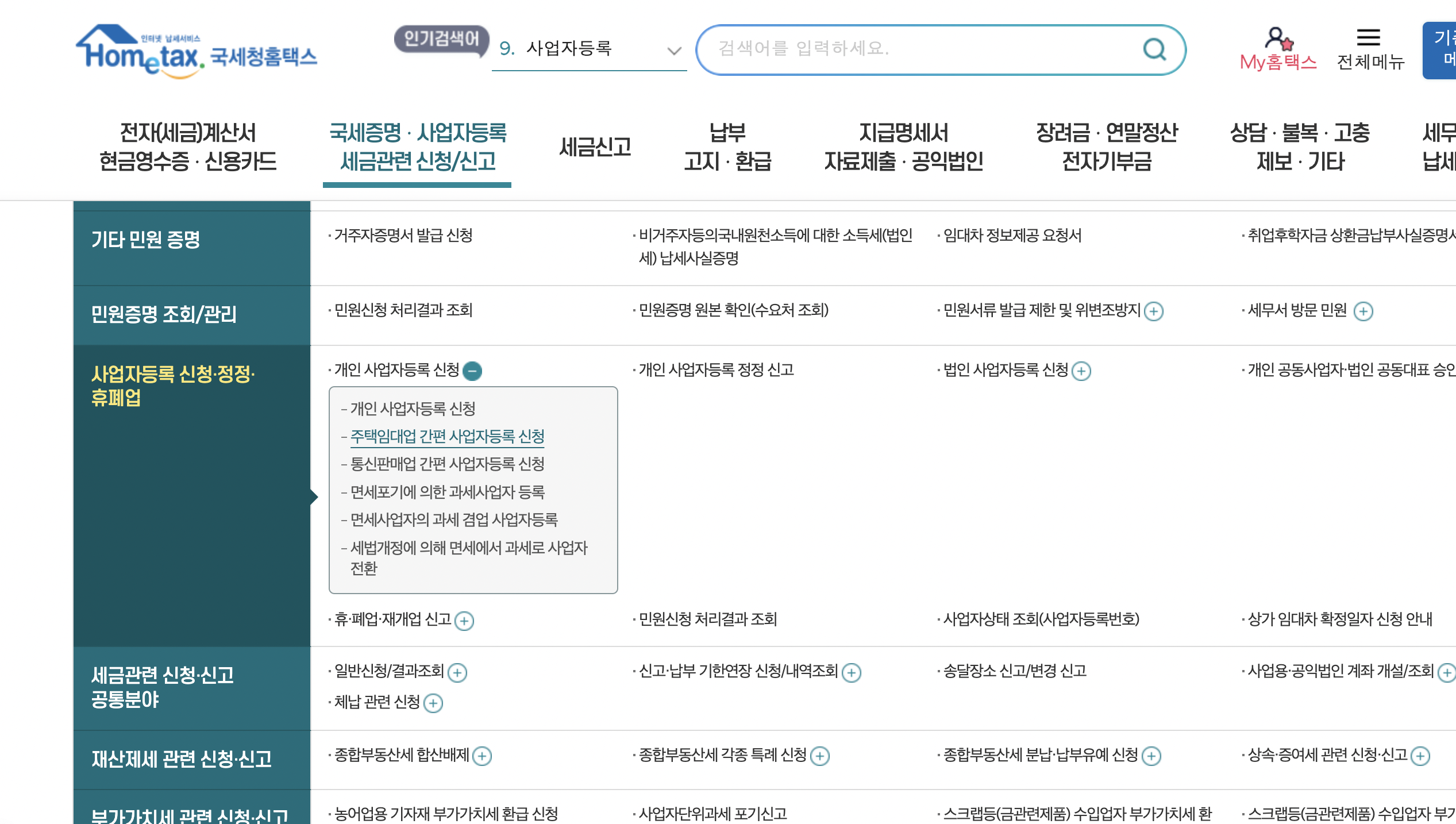Image resolution: width=1456 pixels, height=824 pixels.
Task: Expand 신고·납부 기한연장 신청/내역조회 plus icon
Action: coord(852,672)
